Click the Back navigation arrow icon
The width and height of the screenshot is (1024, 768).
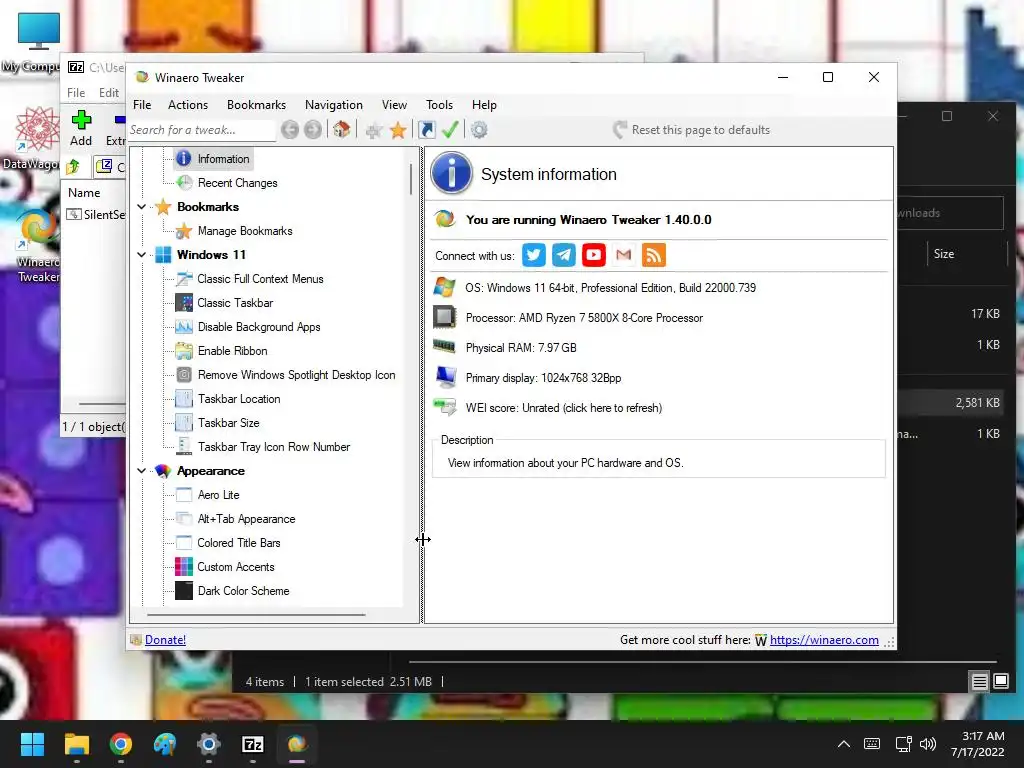click(290, 130)
